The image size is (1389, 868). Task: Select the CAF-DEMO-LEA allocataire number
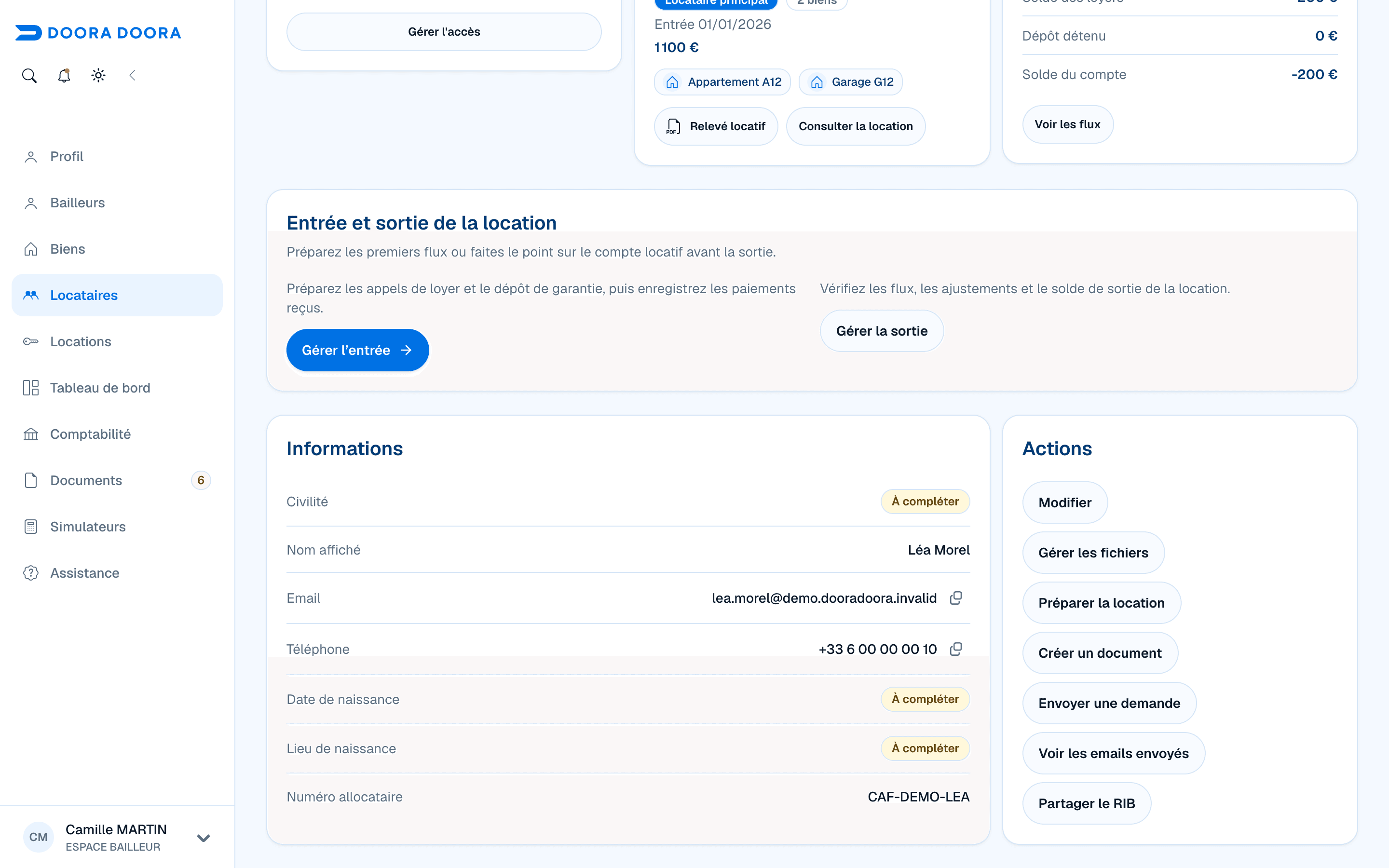coord(918,797)
